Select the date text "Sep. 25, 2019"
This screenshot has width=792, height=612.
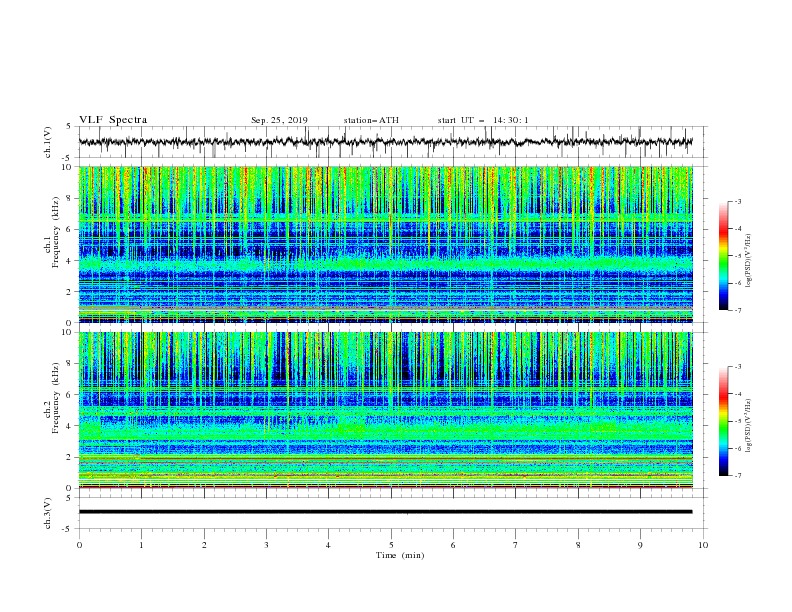[x=279, y=120]
